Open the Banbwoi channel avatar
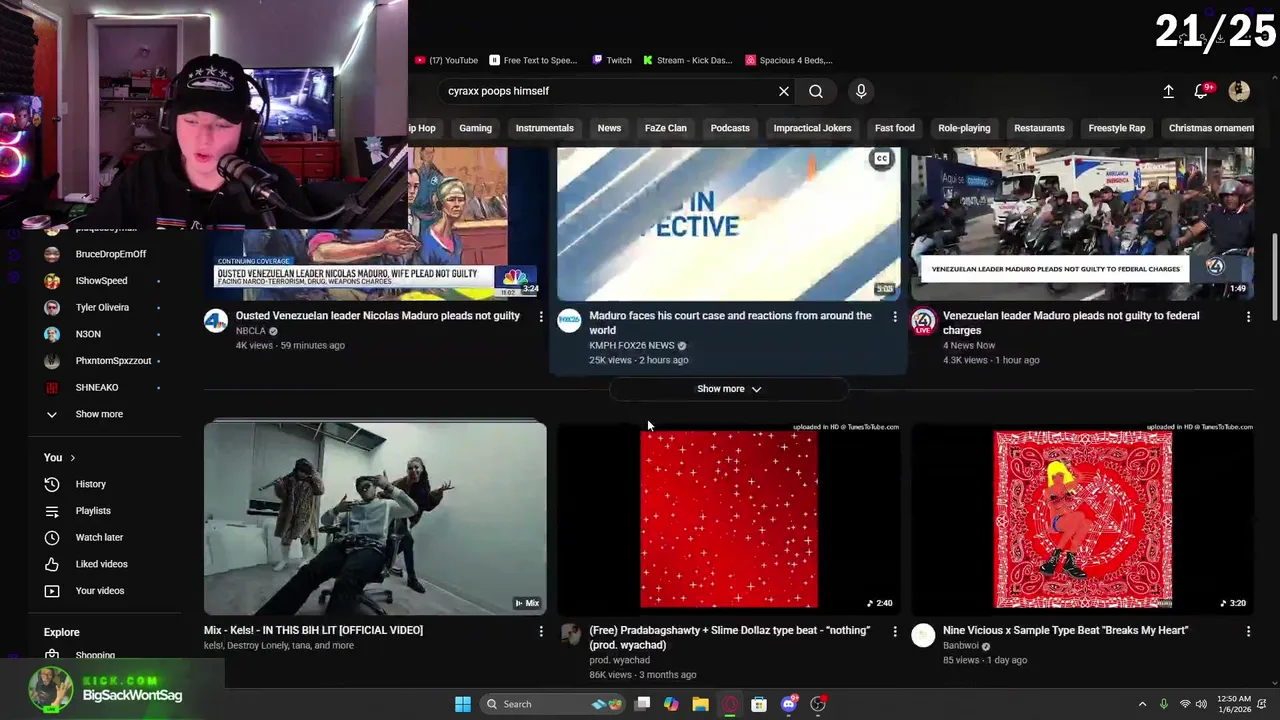 click(x=923, y=636)
